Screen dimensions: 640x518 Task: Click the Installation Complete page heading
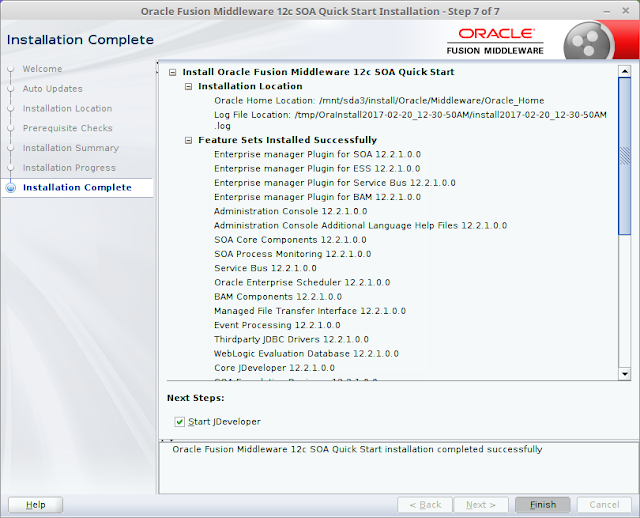[x=80, y=40]
